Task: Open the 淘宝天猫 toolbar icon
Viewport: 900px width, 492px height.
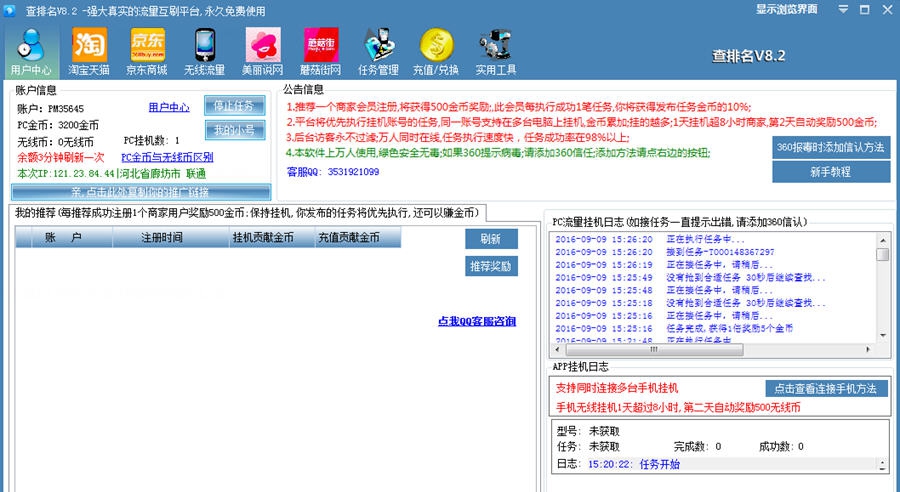Action: [x=89, y=52]
